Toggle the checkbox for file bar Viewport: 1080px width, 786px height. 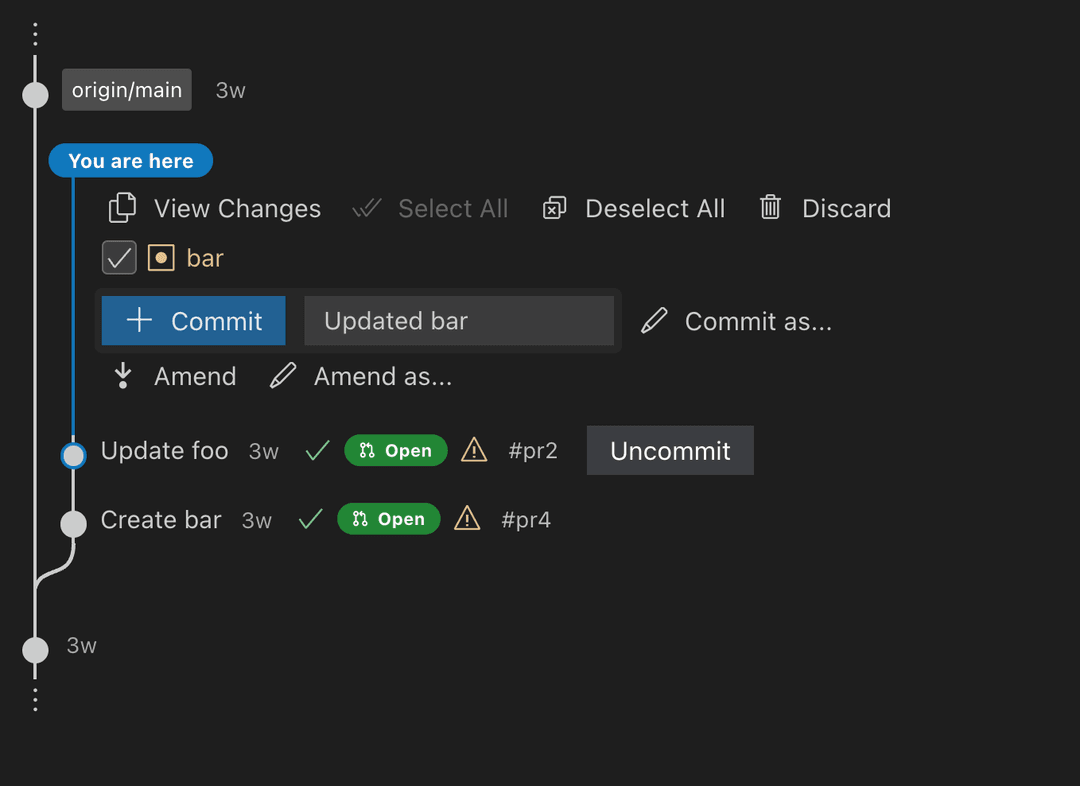click(x=119, y=258)
